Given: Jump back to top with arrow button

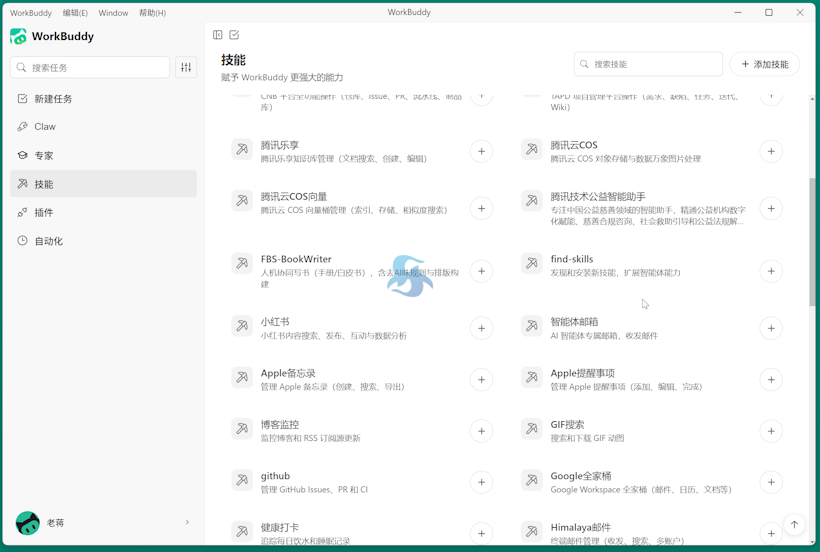Looking at the screenshot, I should [794, 525].
